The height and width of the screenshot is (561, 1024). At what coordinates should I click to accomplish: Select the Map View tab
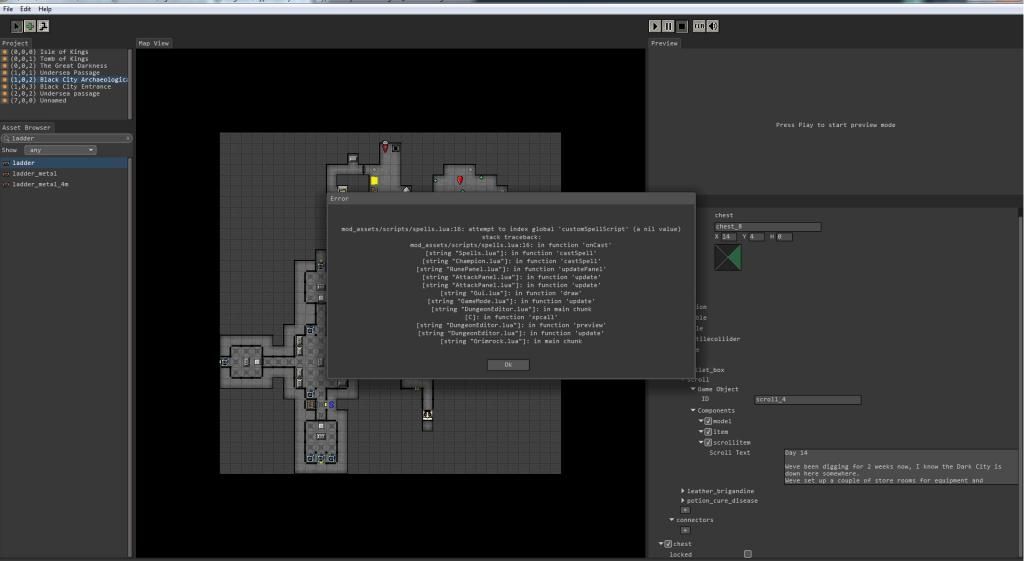153,43
